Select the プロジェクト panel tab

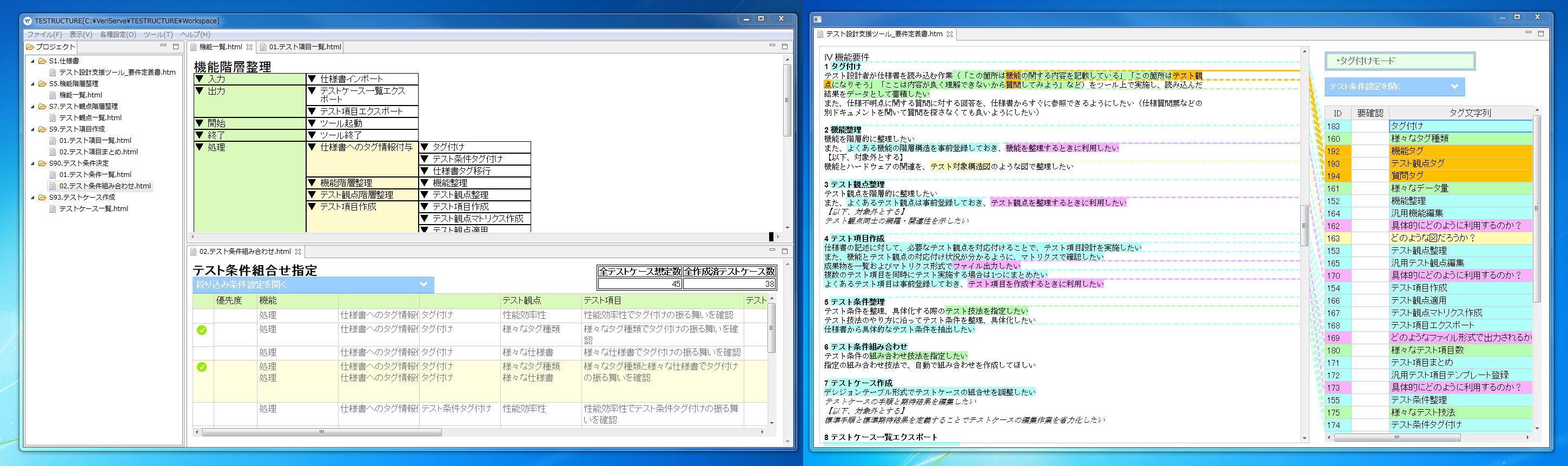point(51,47)
